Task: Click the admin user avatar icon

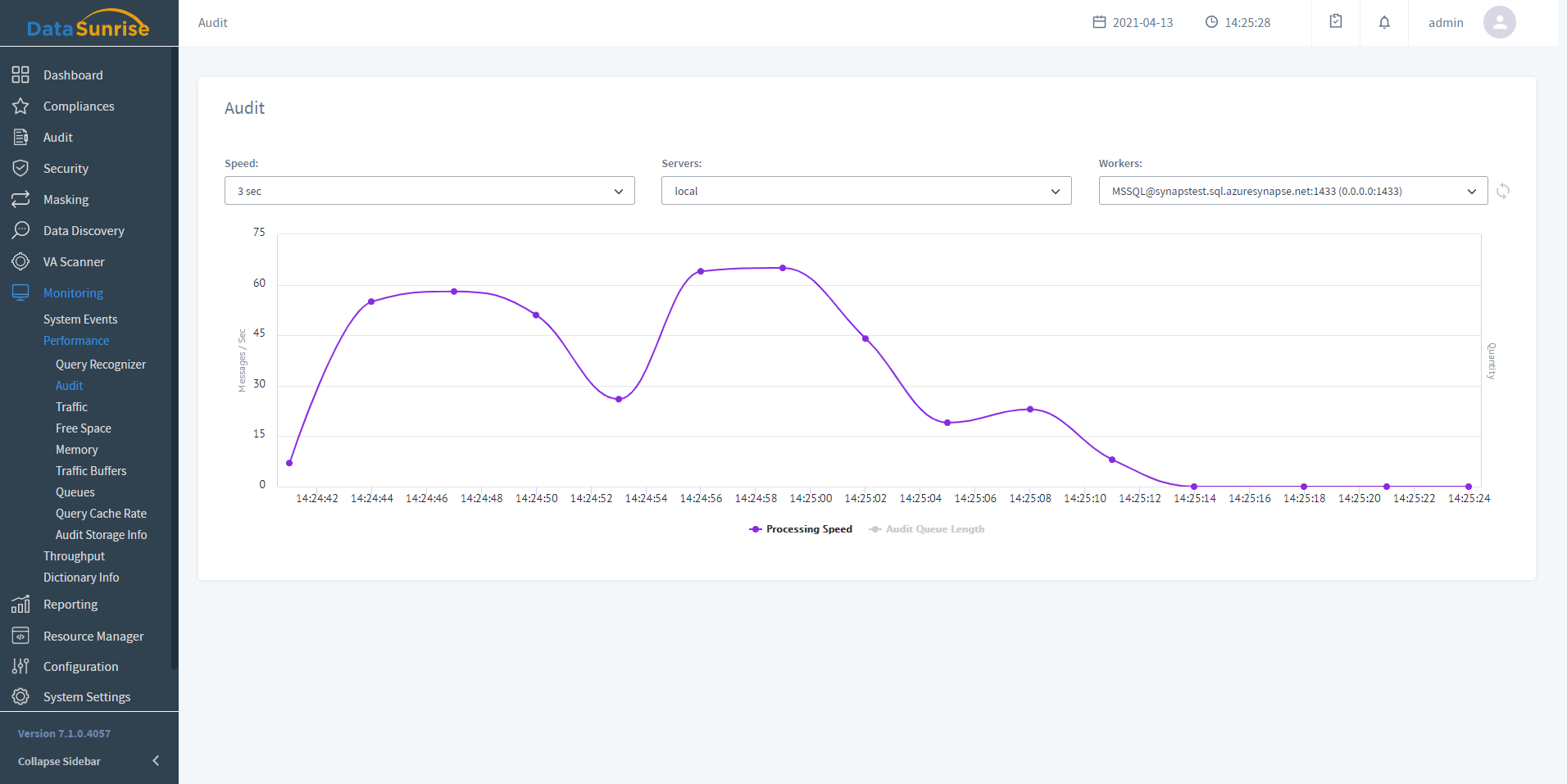Action: point(1499,23)
